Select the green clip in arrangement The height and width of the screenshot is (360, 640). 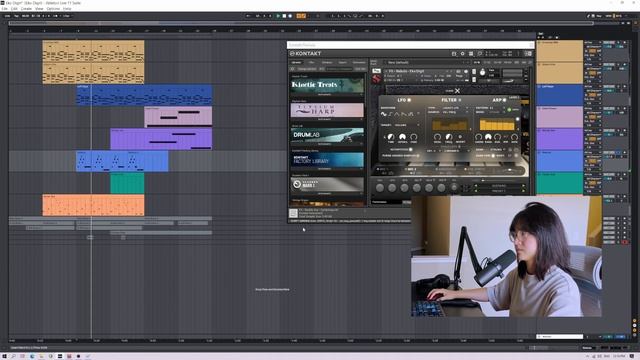(x=127, y=183)
